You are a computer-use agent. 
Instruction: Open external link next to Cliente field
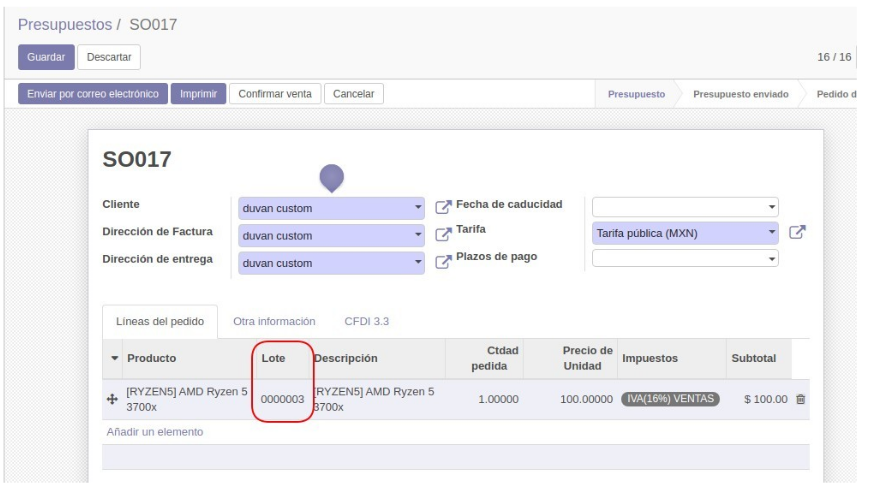444,208
